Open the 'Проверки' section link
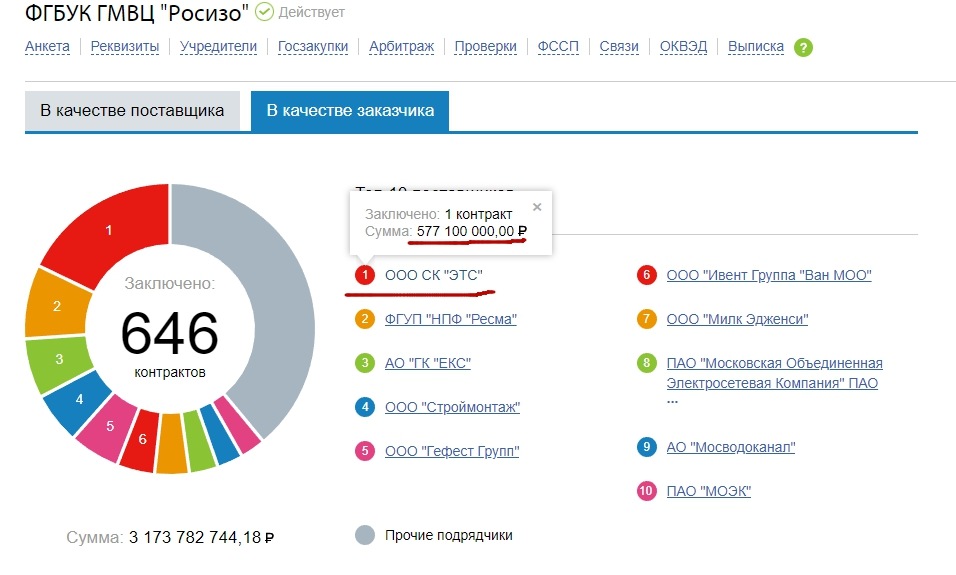 (x=486, y=46)
